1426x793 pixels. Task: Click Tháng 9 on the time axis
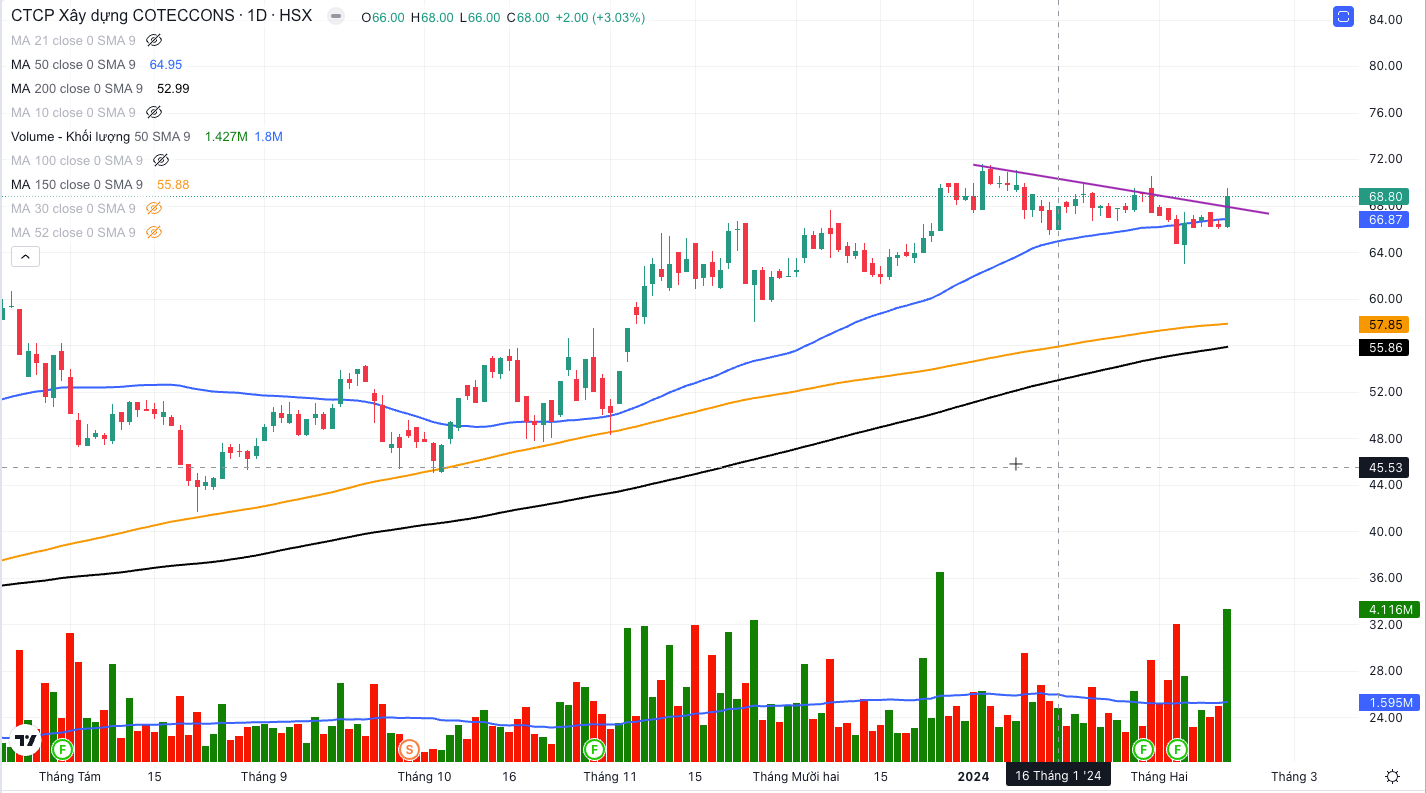click(x=264, y=776)
